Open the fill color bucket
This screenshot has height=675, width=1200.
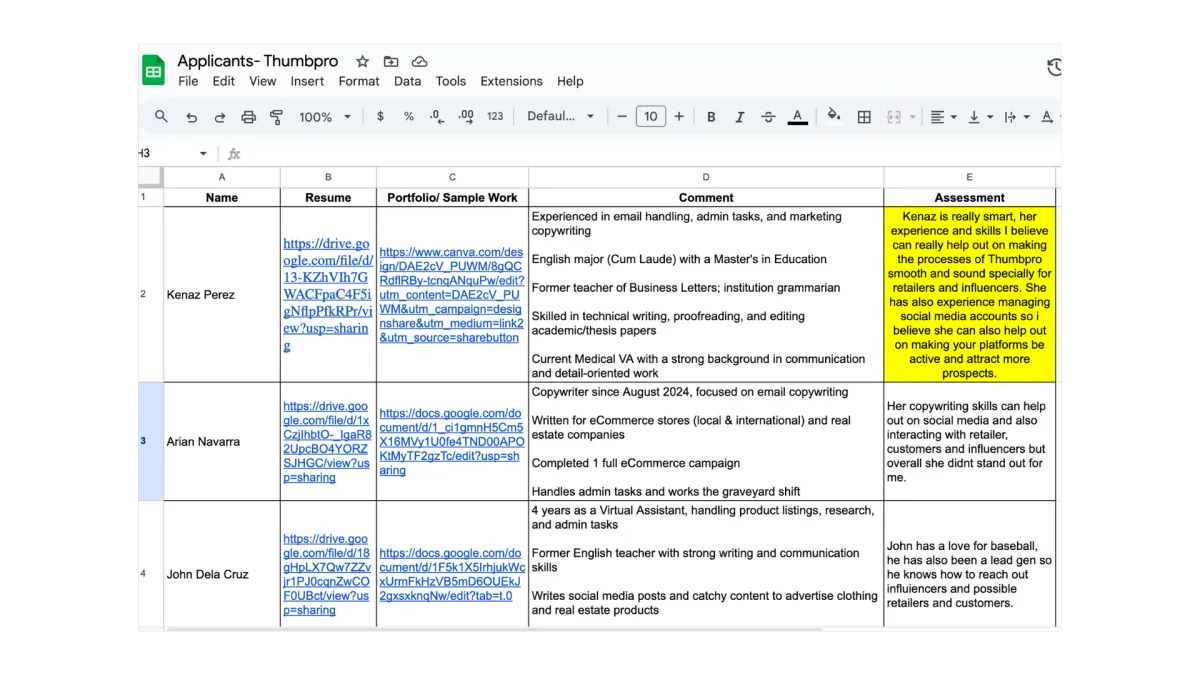834,117
